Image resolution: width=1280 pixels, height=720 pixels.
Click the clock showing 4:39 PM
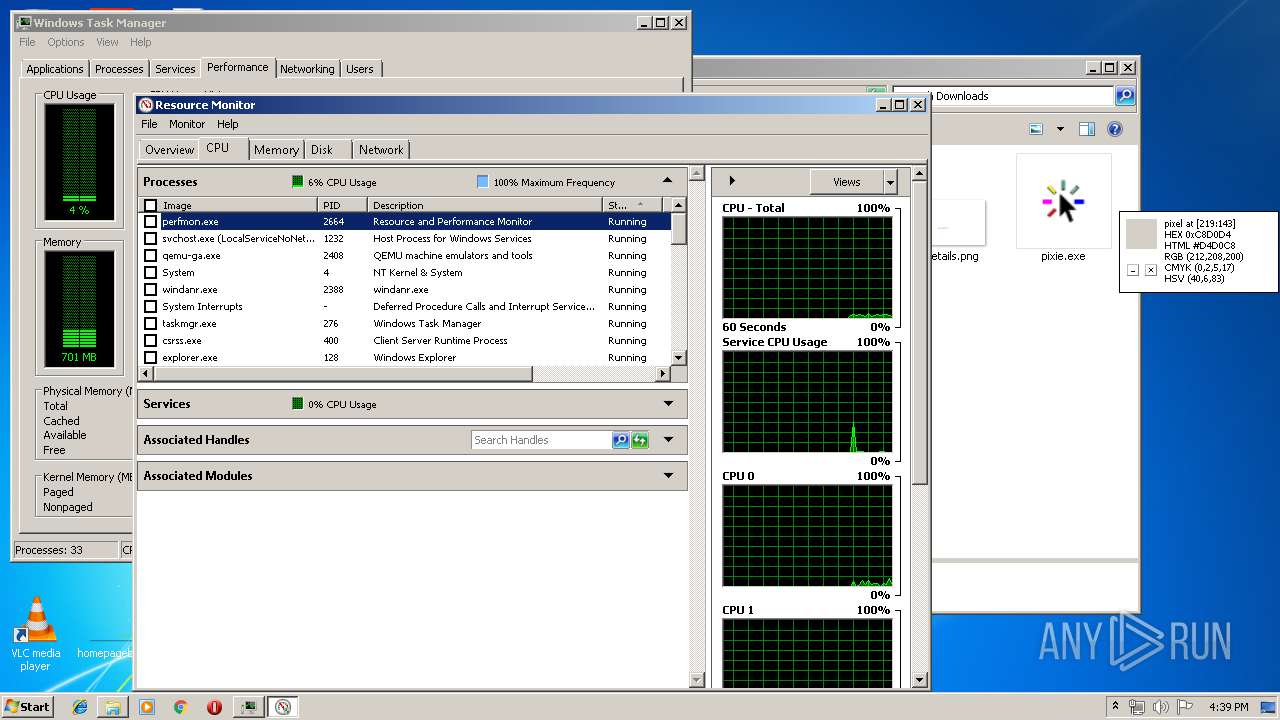(x=1228, y=707)
